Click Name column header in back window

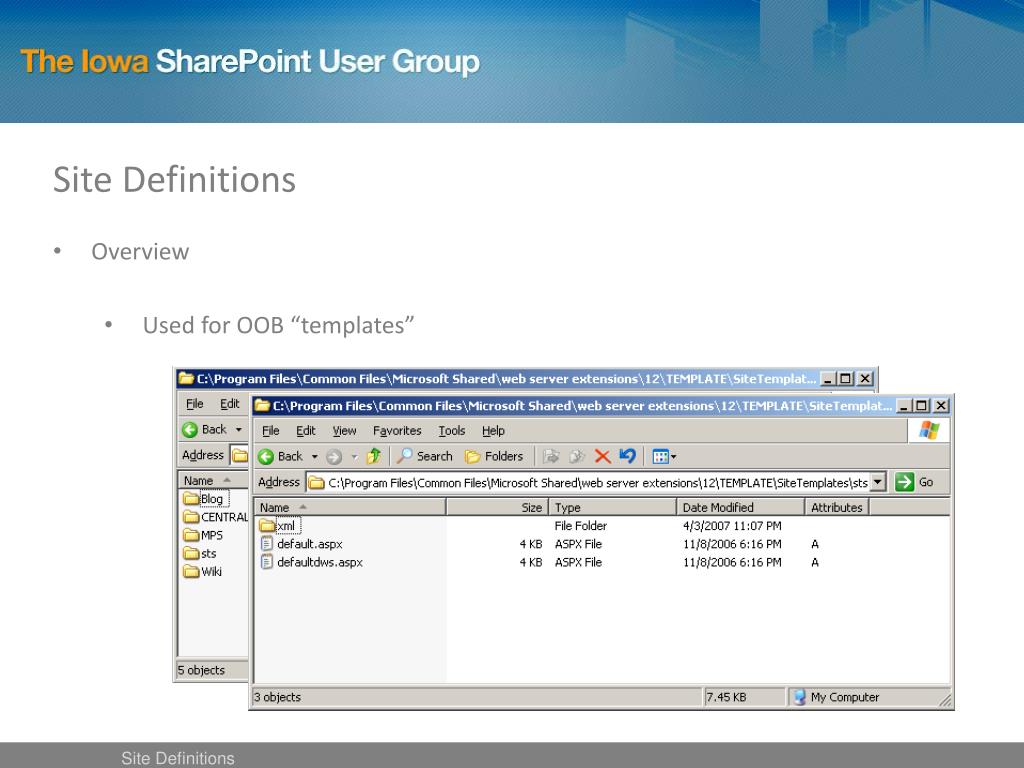213,481
